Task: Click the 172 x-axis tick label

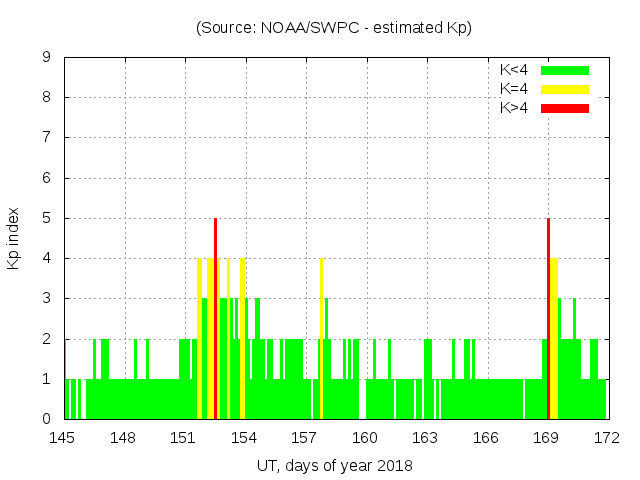Action: [606, 437]
